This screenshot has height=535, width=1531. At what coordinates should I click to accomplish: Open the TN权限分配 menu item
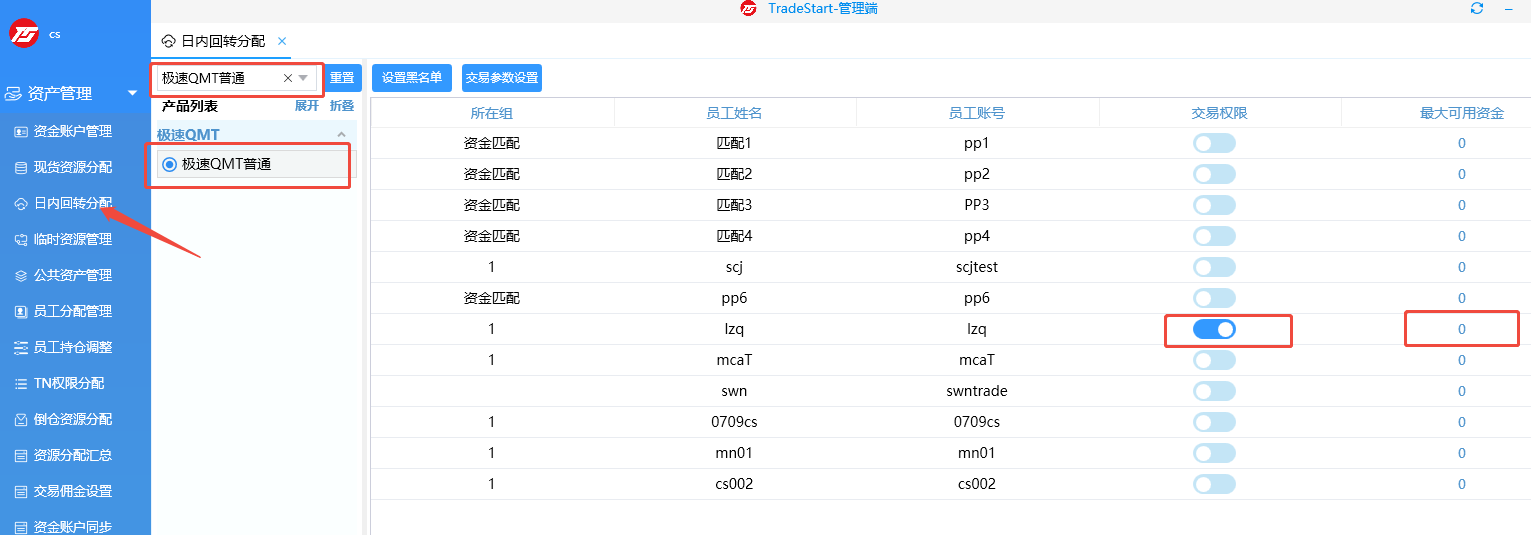pyautogui.click(x=68, y=383)
